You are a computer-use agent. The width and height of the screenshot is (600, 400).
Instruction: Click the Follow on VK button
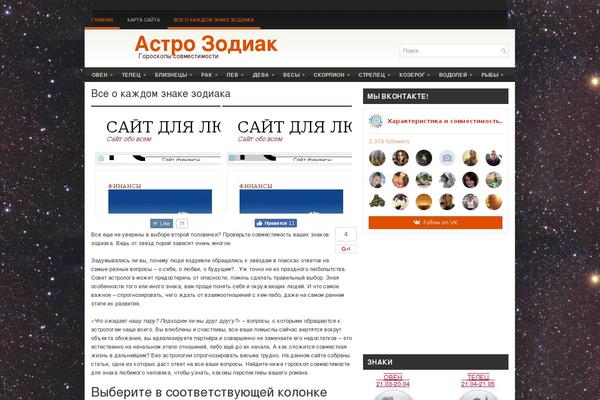pos(435,222)
